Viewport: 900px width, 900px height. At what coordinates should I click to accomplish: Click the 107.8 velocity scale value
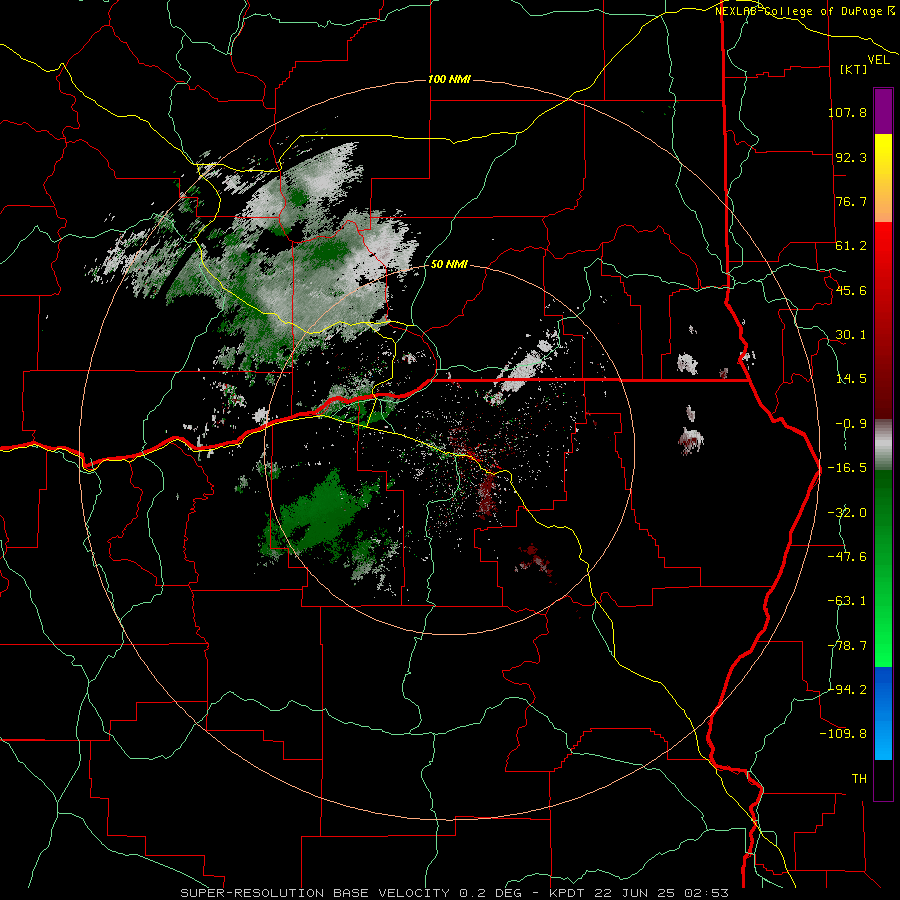[x=847, y=112]
